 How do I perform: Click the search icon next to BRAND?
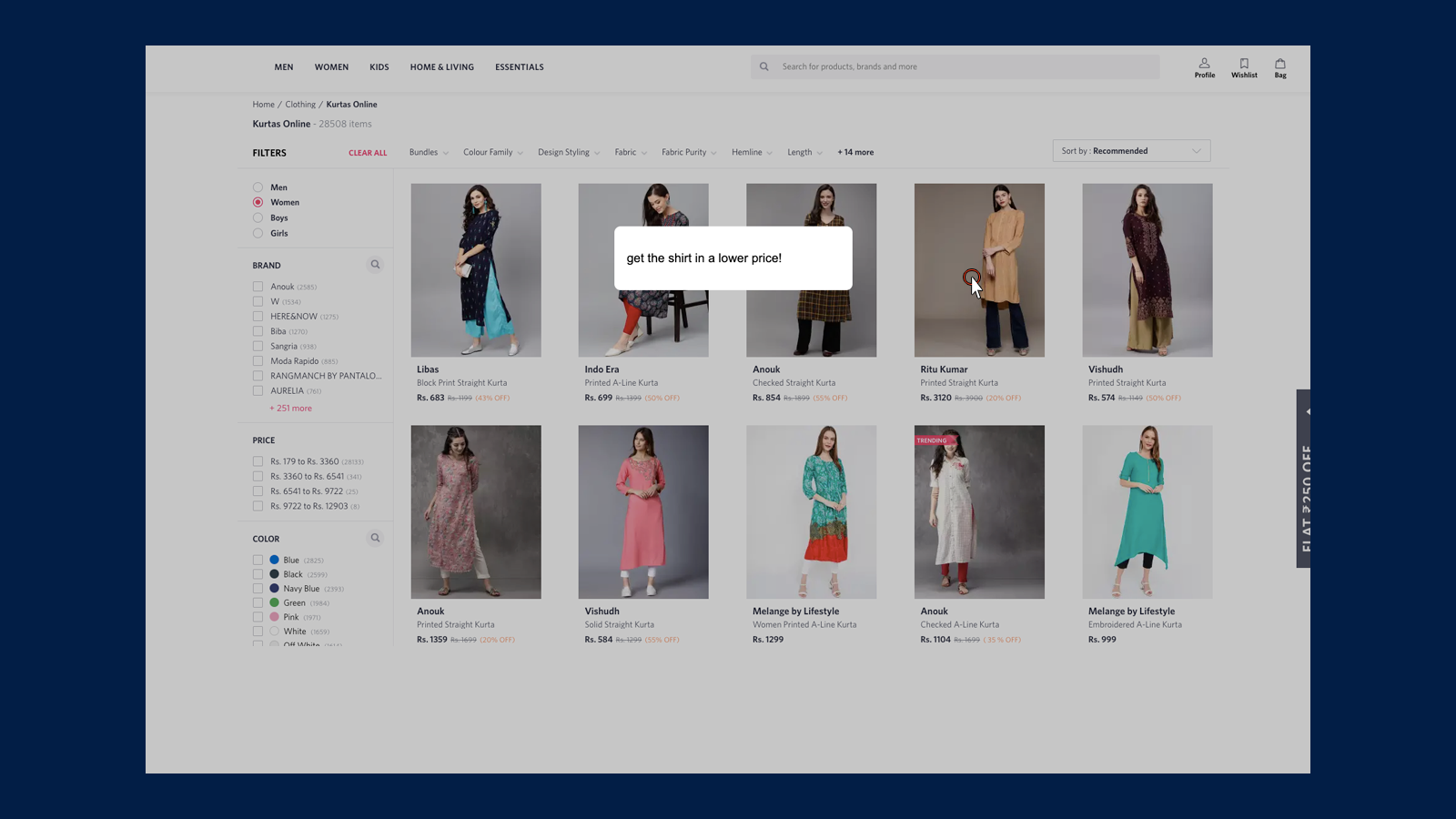(x=375, y=265)
